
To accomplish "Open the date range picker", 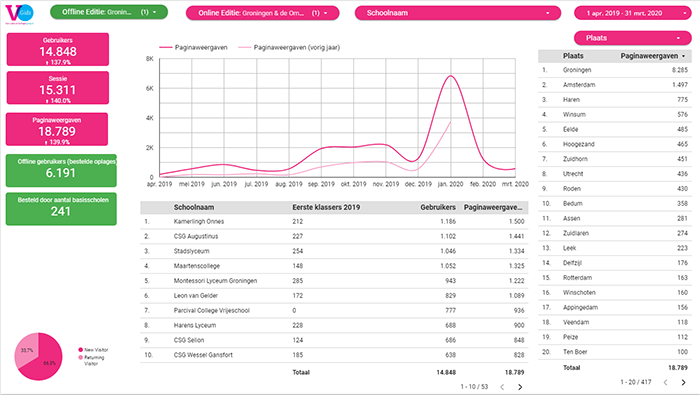I will 633,13.
